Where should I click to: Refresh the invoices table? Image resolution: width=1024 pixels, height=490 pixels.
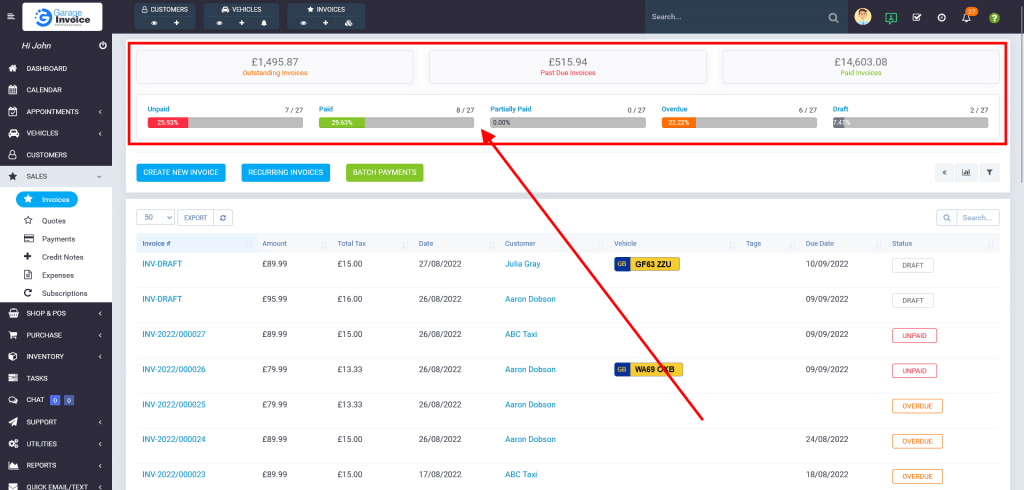[x=225, y=217]
